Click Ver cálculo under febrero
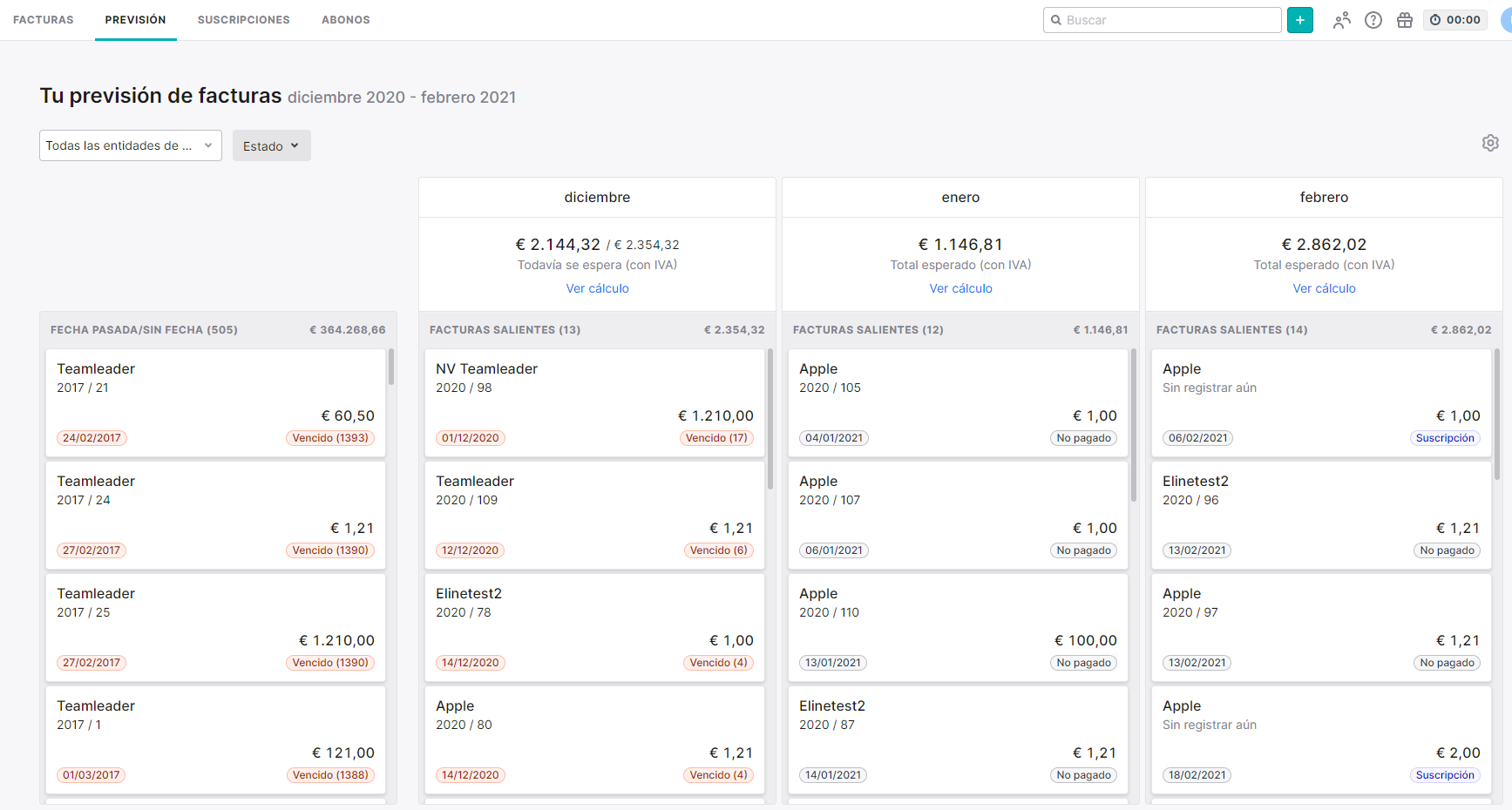The image size is (1512, 810). click(1324, 288)
